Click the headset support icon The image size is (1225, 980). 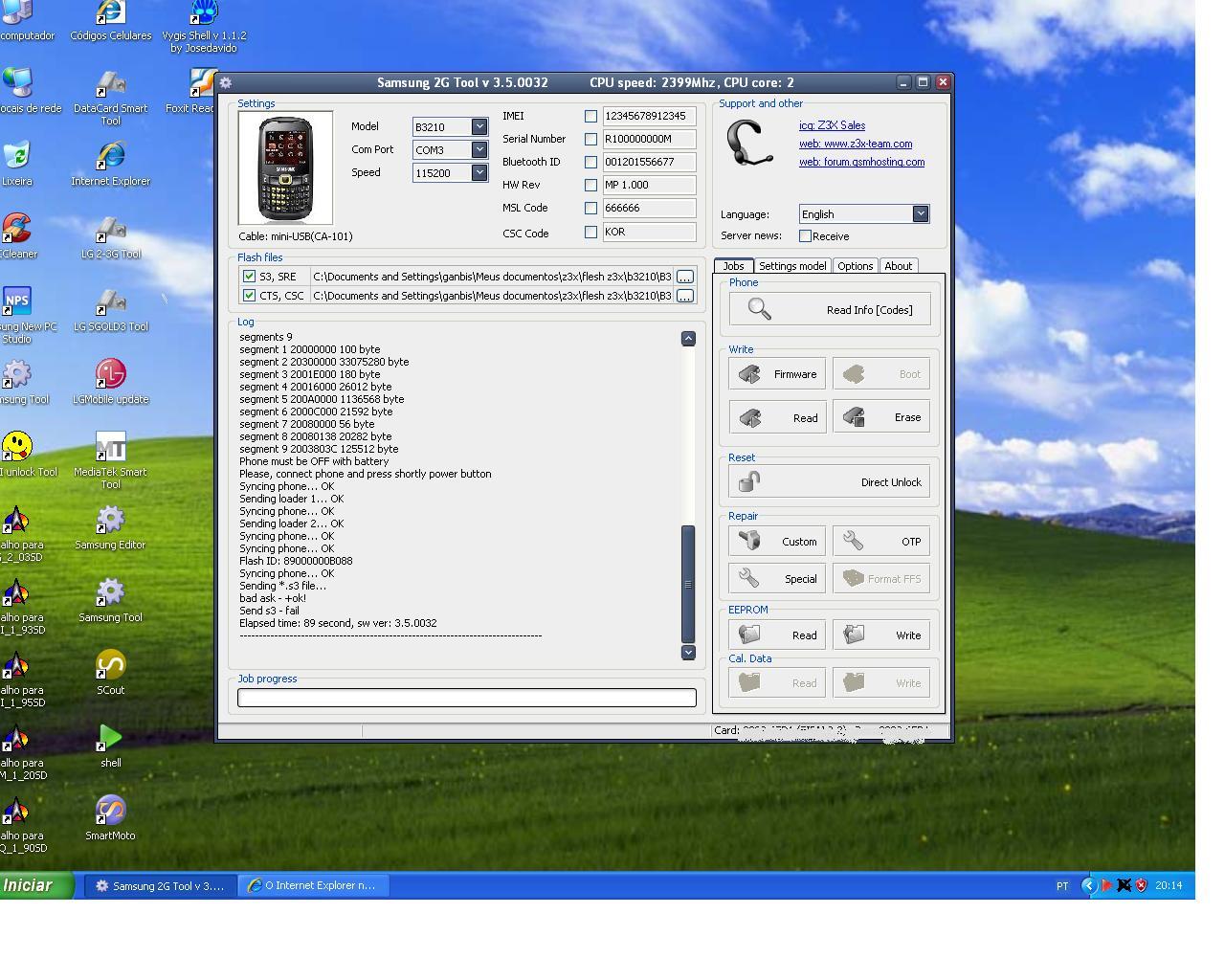[749, 144]
